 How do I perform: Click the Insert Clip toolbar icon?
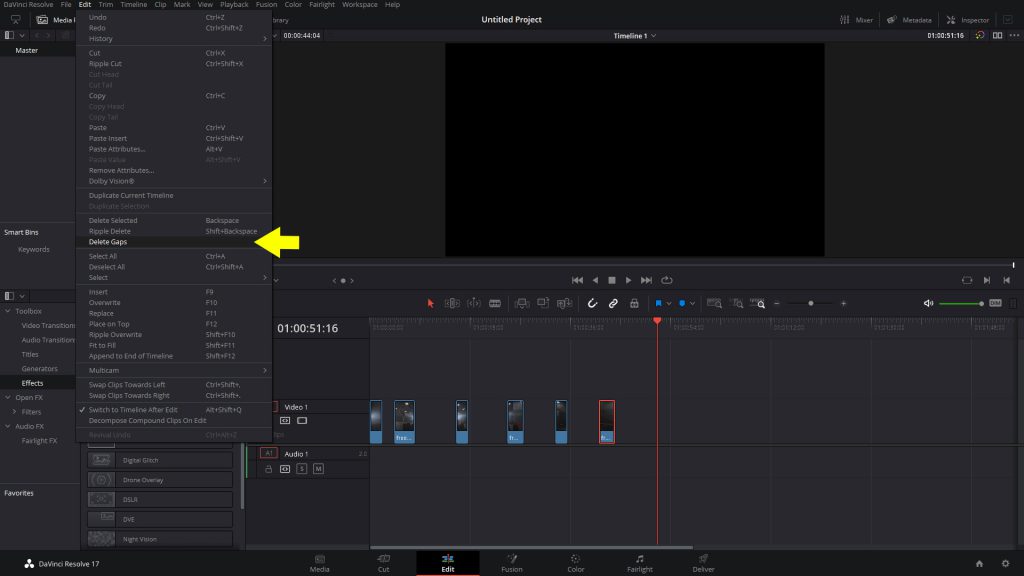coord(522,304)
